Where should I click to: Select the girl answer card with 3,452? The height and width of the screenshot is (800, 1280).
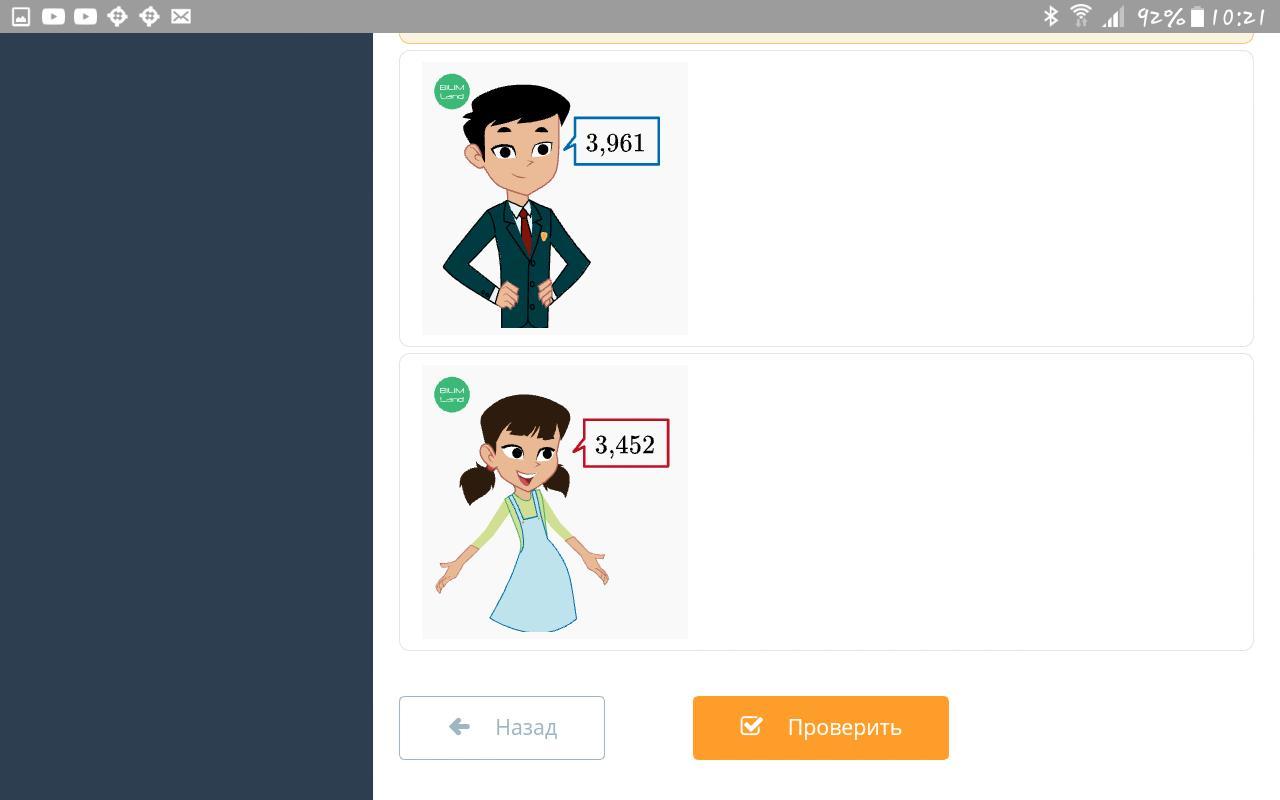pos(826,502)
